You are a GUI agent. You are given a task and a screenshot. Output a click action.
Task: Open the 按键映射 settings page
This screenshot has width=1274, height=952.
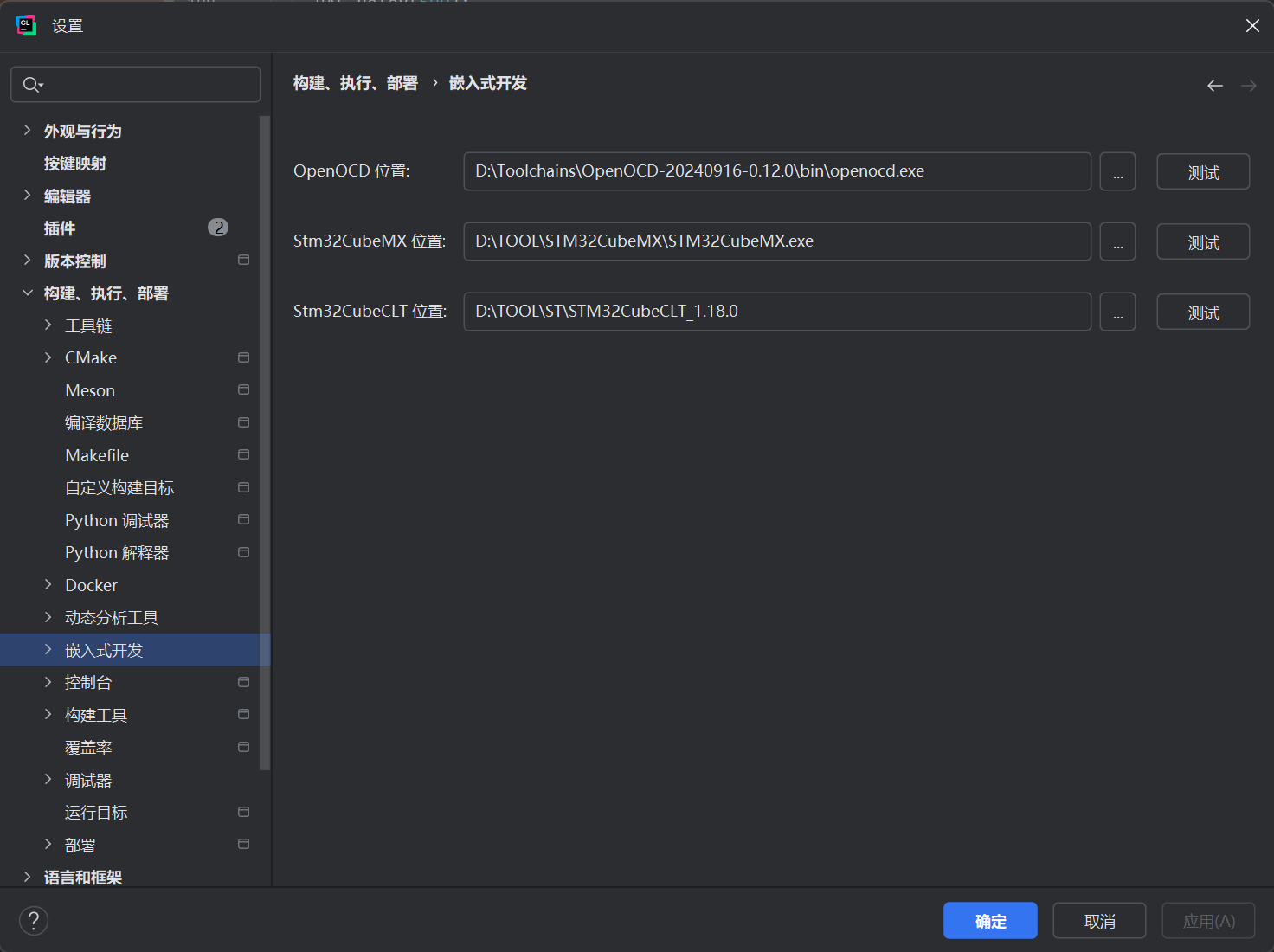point(75,164)
